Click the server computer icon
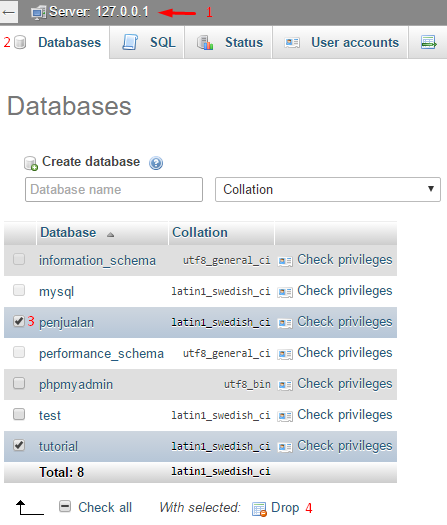Image resolution: width=447 pixels, height=525 pixels. pos(39,13)
